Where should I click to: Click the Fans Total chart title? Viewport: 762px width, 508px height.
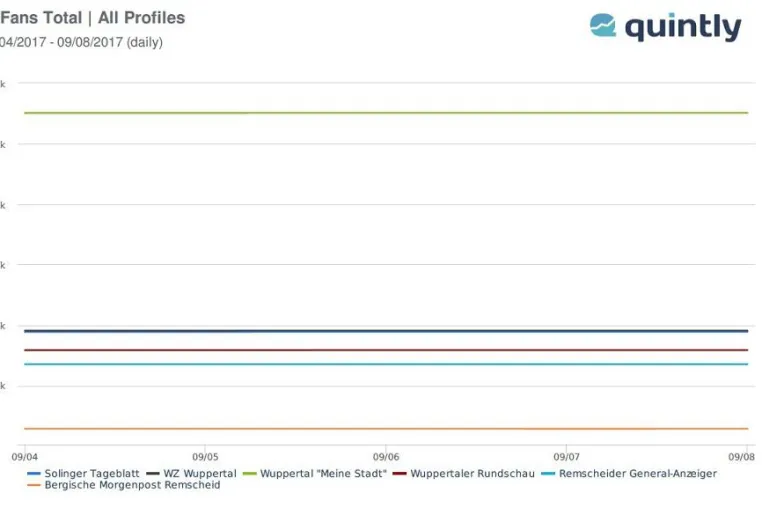click(x=92, y=18)
